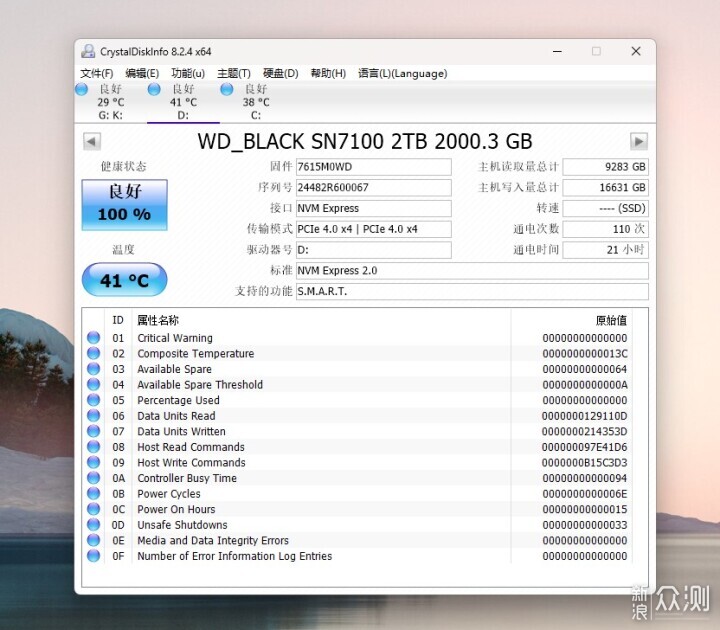Click the transfer mode field PCIe 4.0 x4
This screenshot has height=630, width=720.
pos(373,229)
